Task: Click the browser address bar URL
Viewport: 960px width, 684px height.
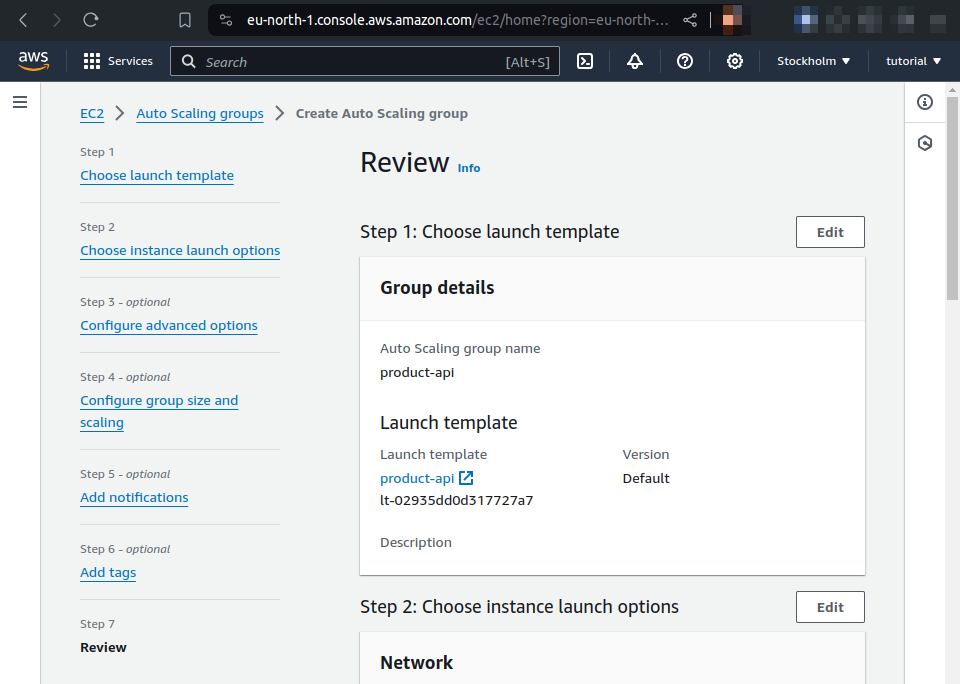Action: pos(457,20)
